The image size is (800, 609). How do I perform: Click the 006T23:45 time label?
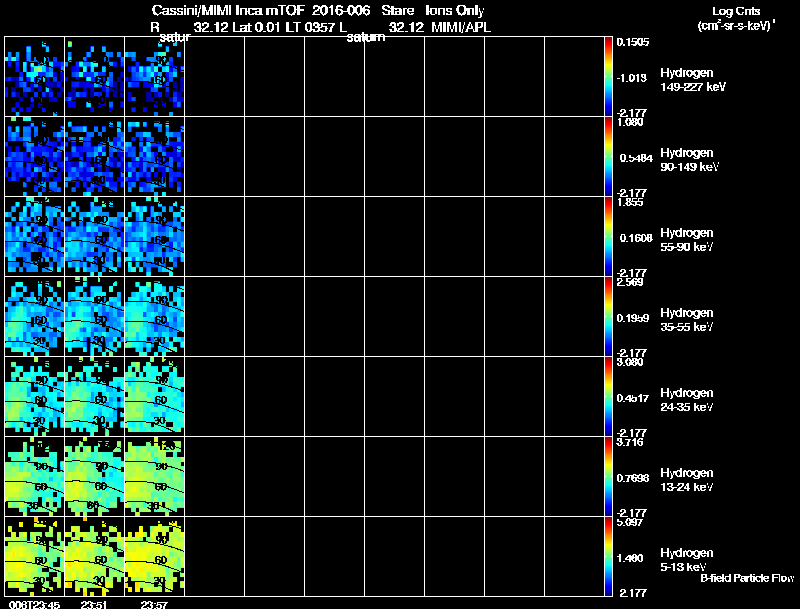[35, 605]
